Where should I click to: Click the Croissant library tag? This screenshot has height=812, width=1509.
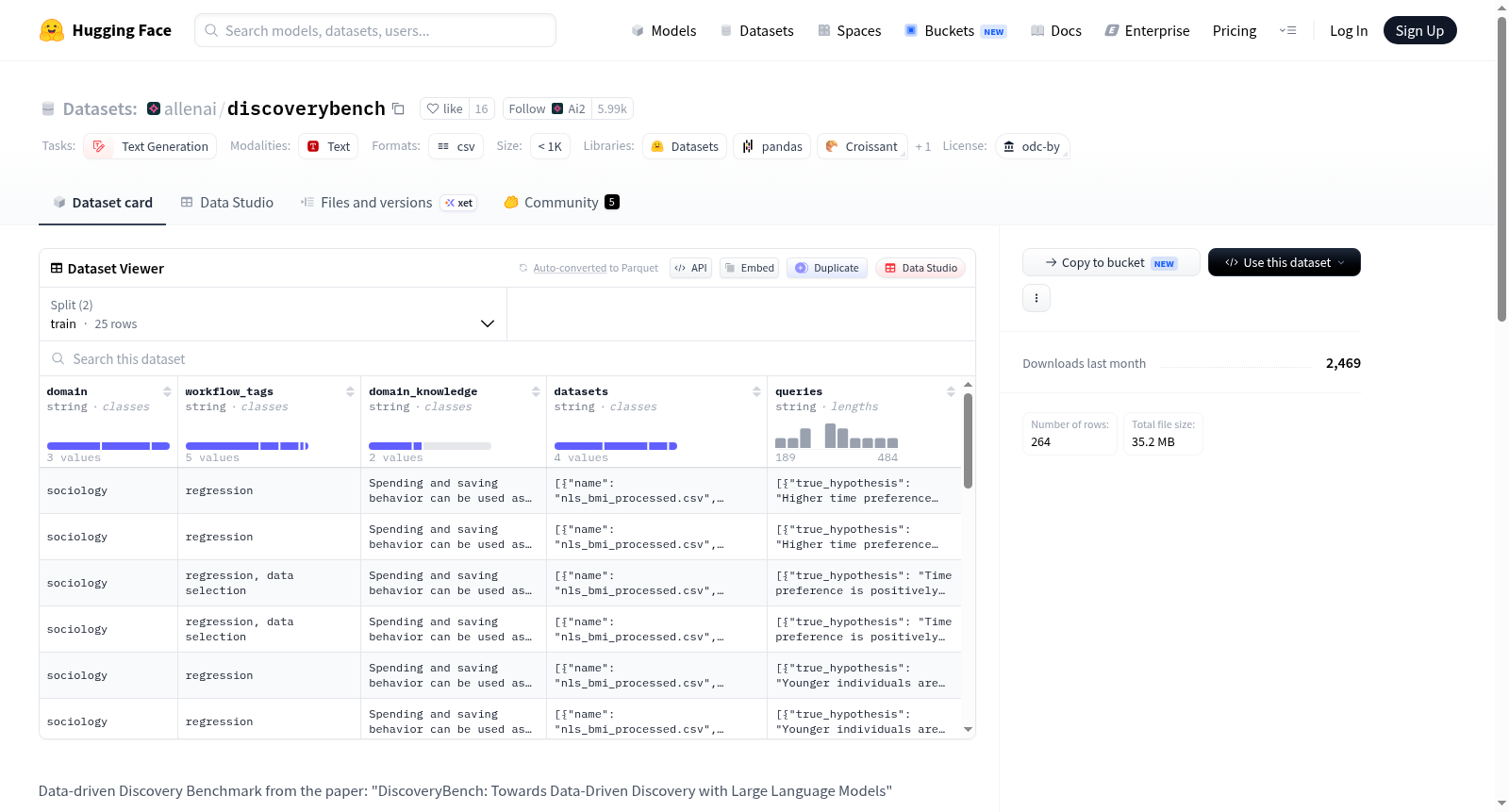click(862, 146)
